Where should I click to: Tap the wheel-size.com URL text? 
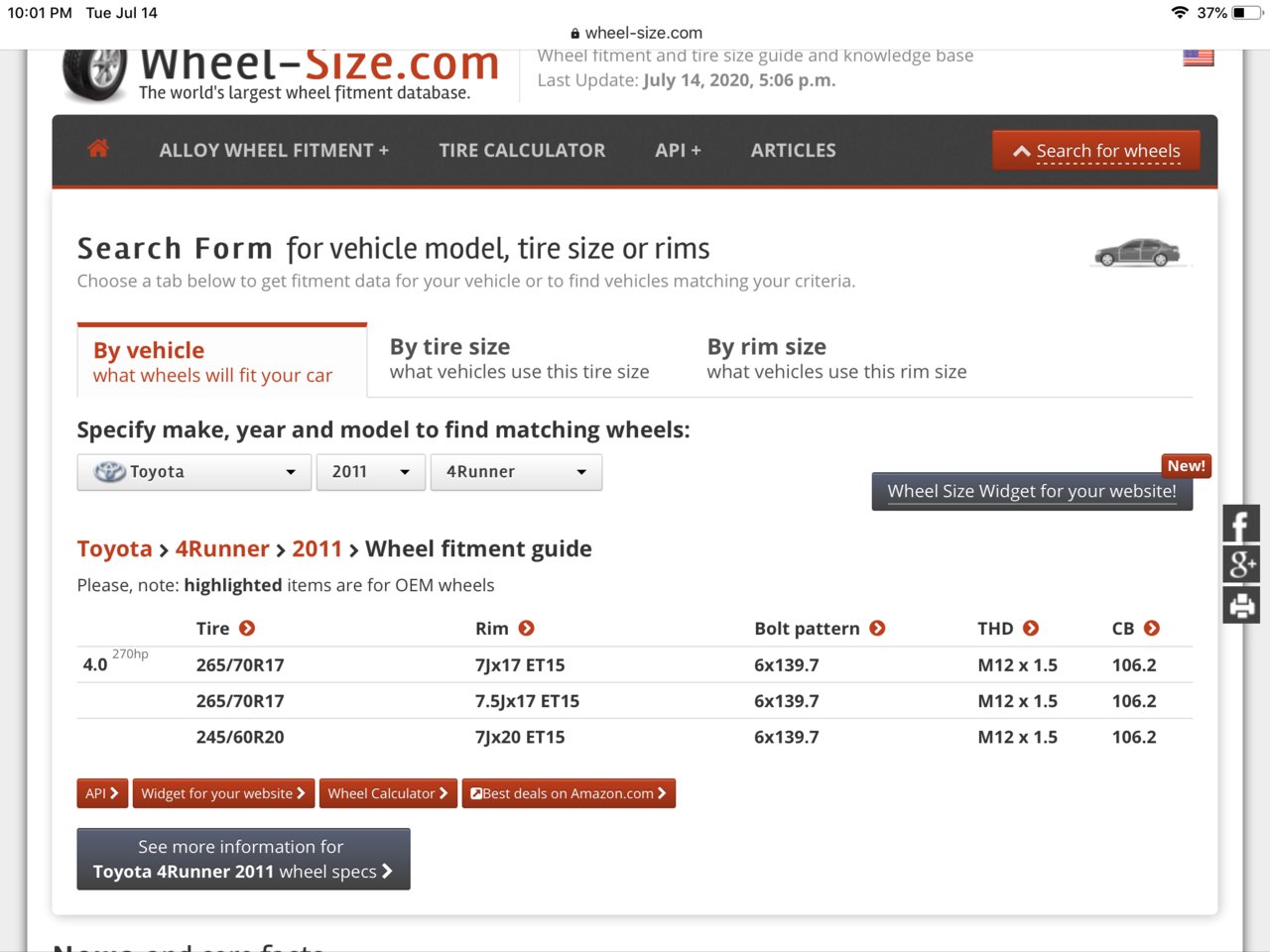coord(643,34)
